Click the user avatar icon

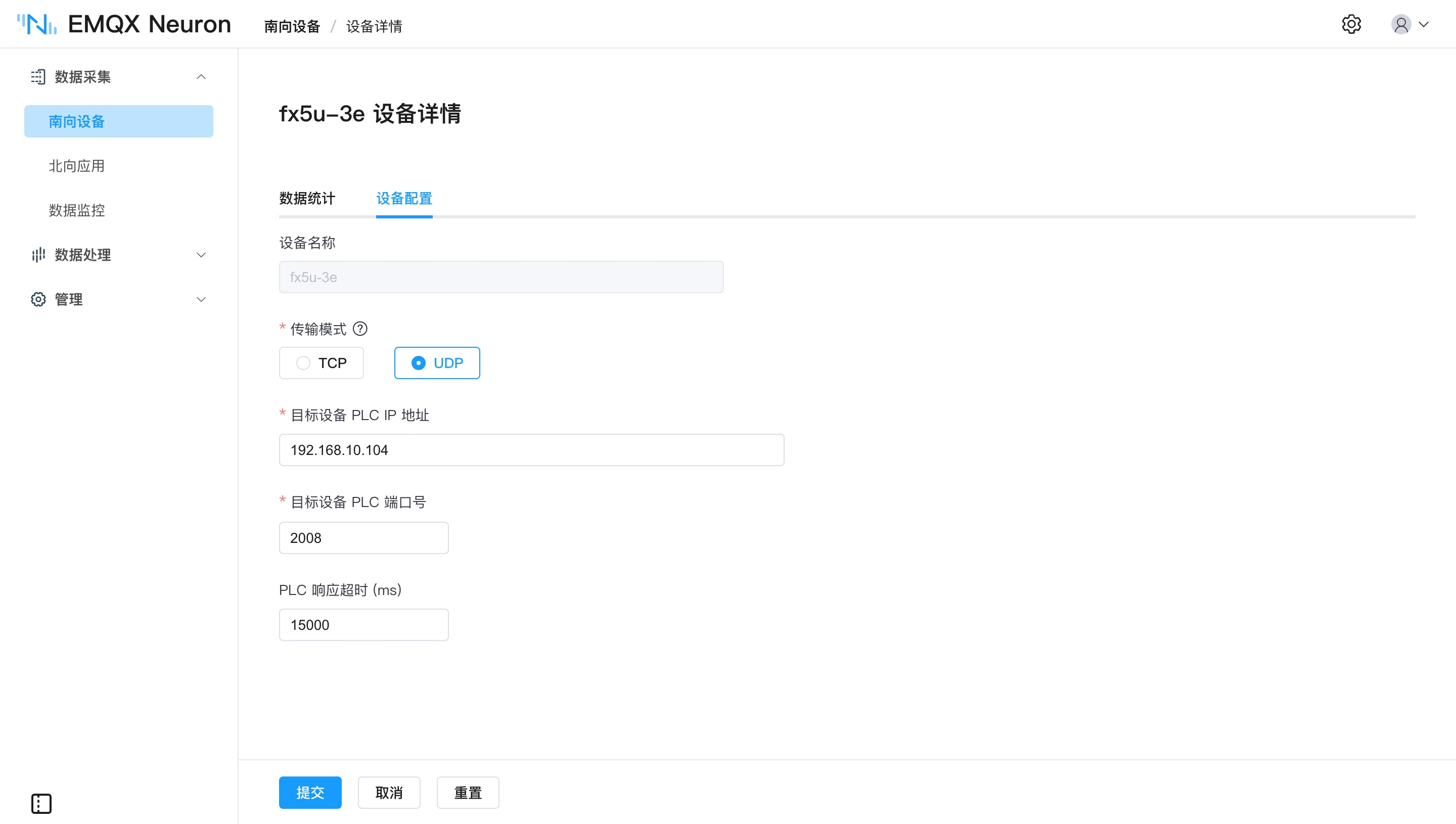[1400, 24]
